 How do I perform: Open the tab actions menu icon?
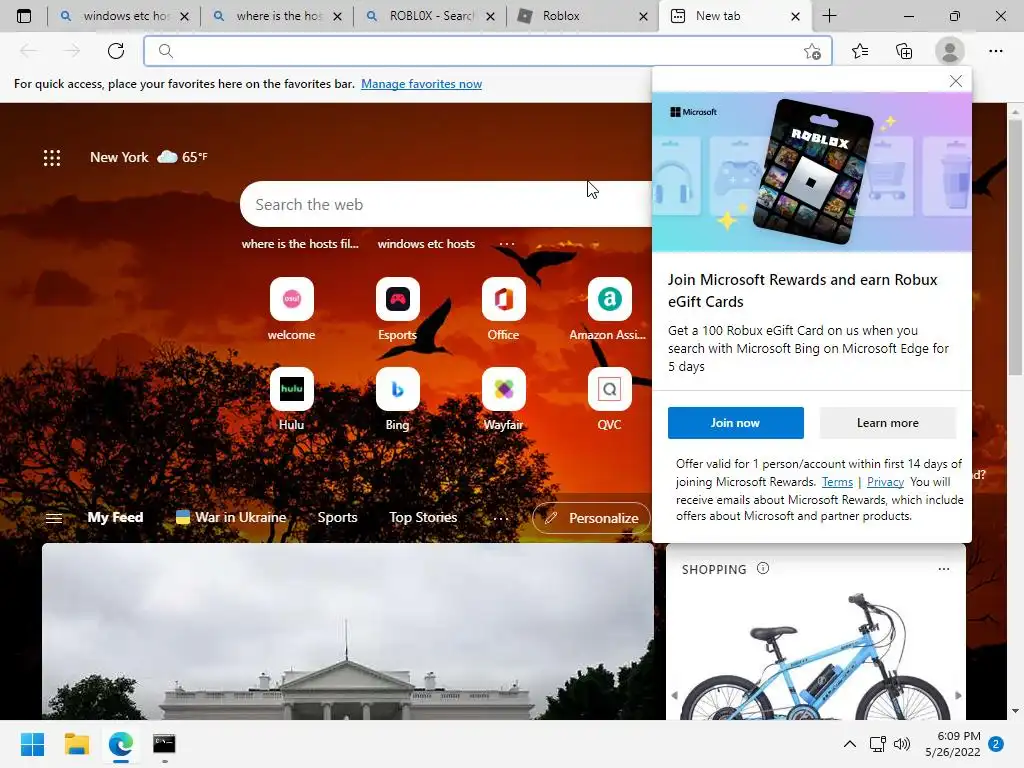[x=24, y=16]
